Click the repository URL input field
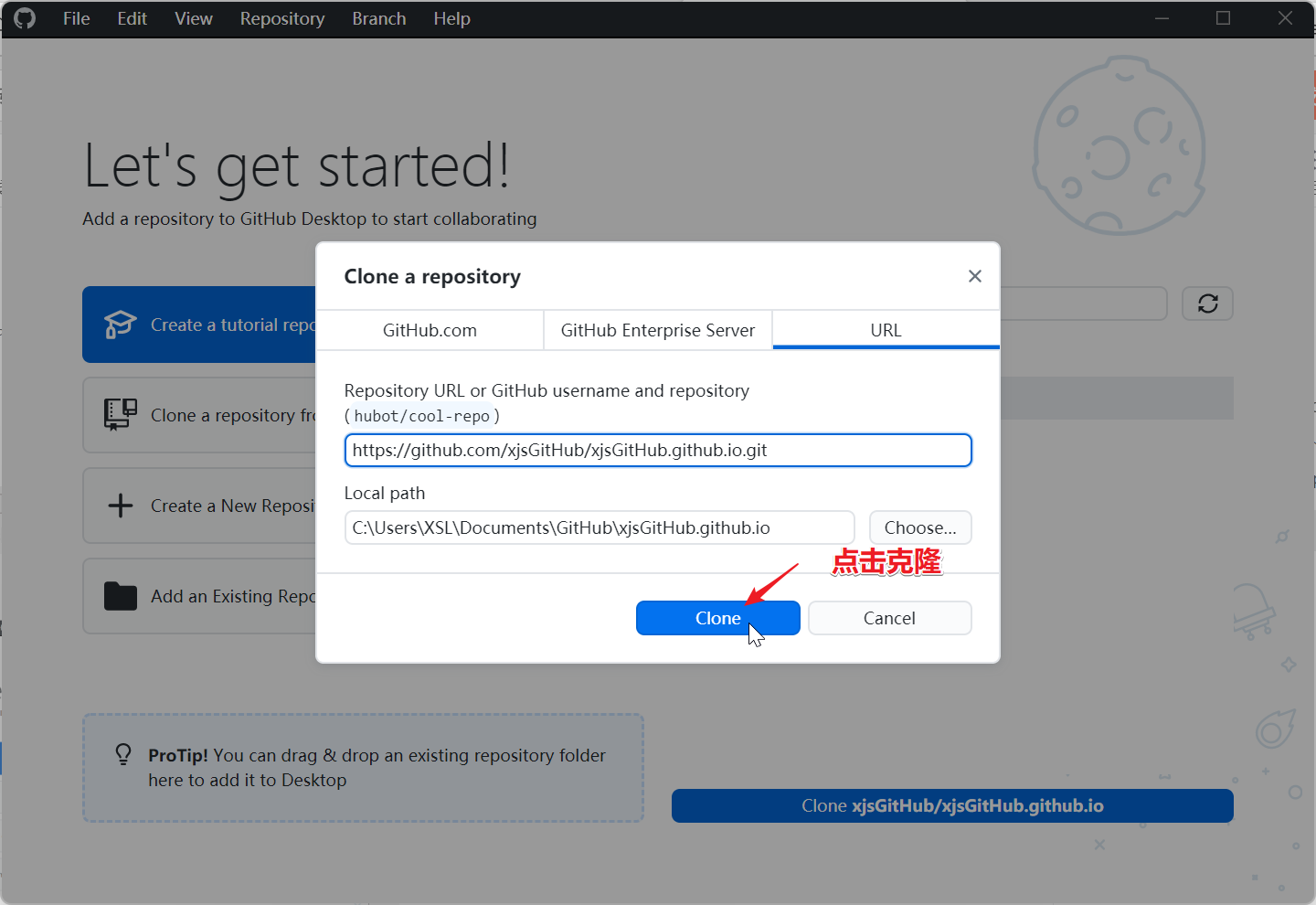The image size is (1316, 905). [x=658, y=450]
